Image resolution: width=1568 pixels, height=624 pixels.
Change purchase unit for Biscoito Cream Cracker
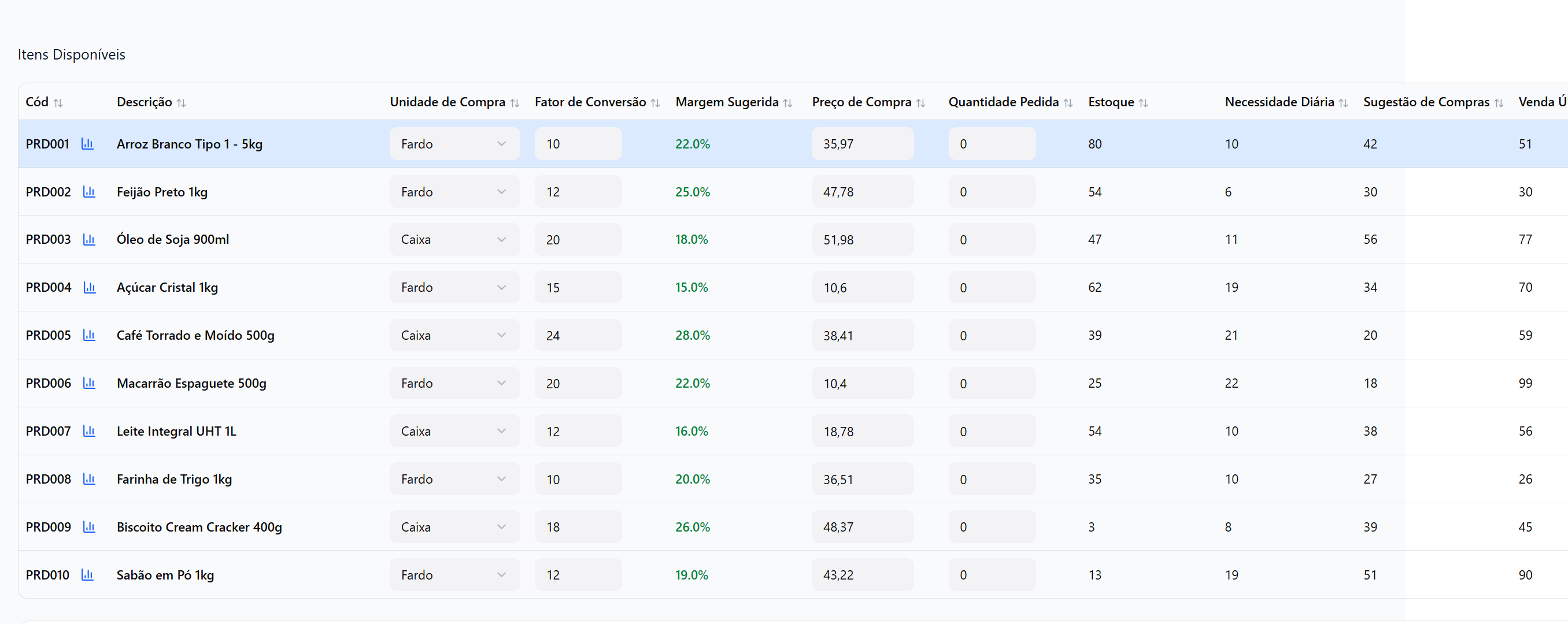[454, 527]
